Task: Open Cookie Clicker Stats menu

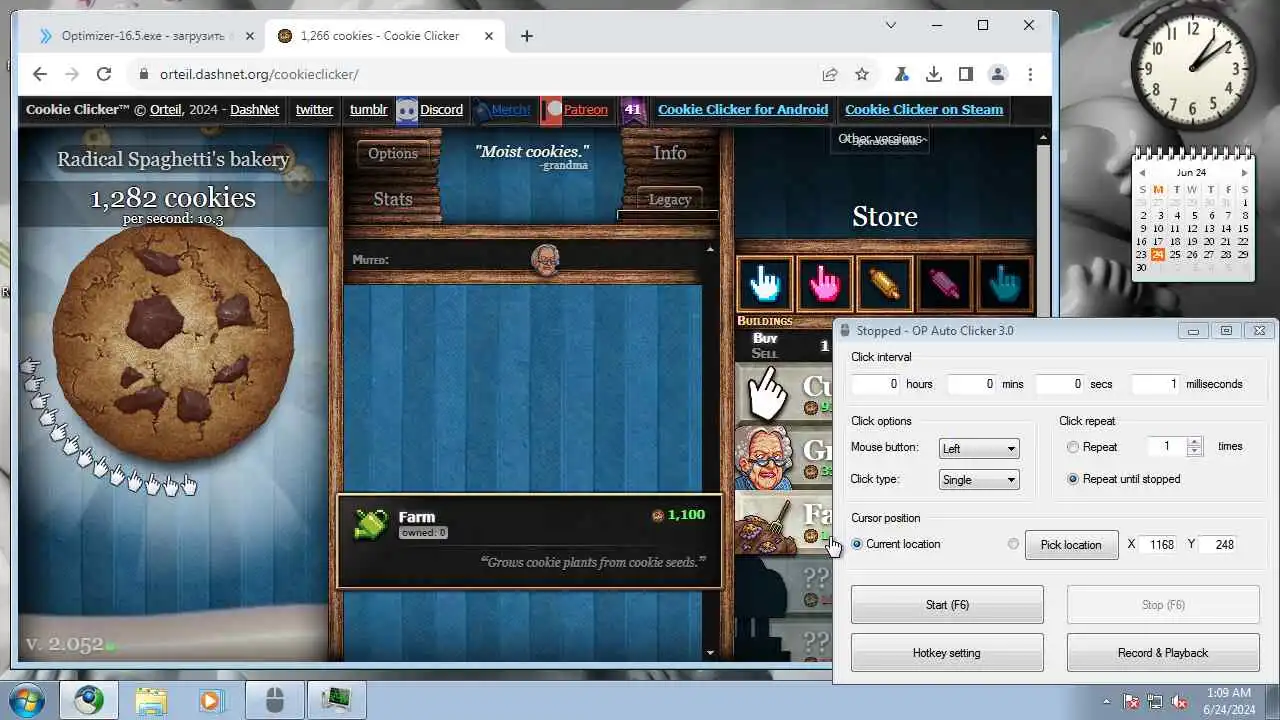Action: 393,199
